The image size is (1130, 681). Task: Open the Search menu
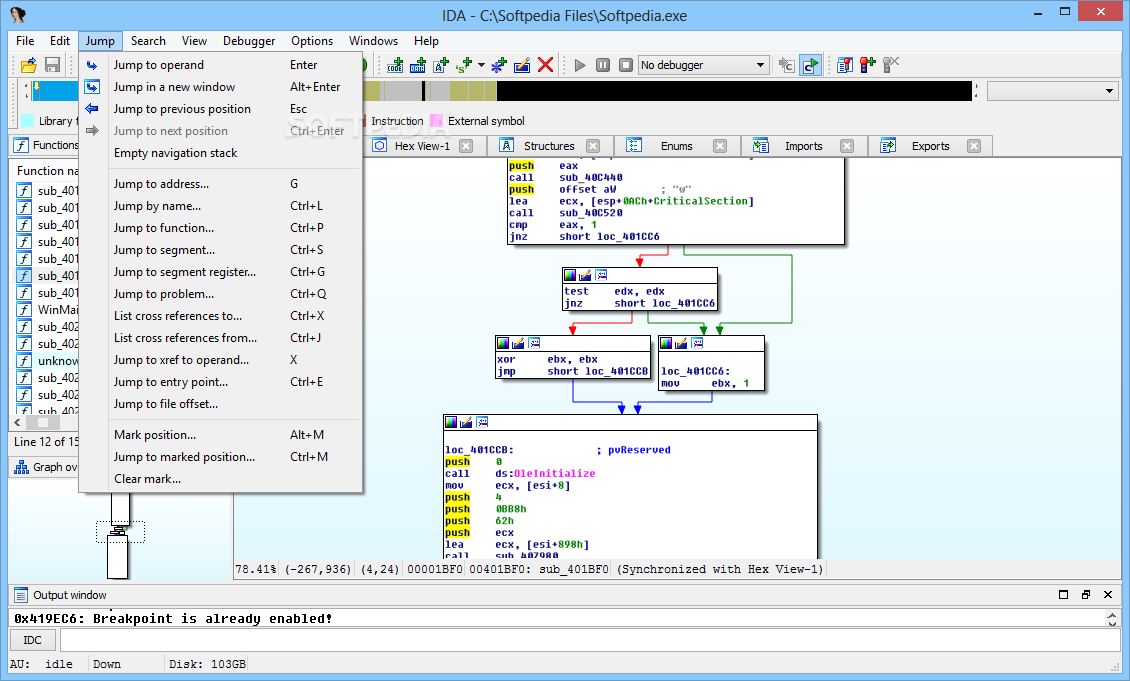coord(148,41)
